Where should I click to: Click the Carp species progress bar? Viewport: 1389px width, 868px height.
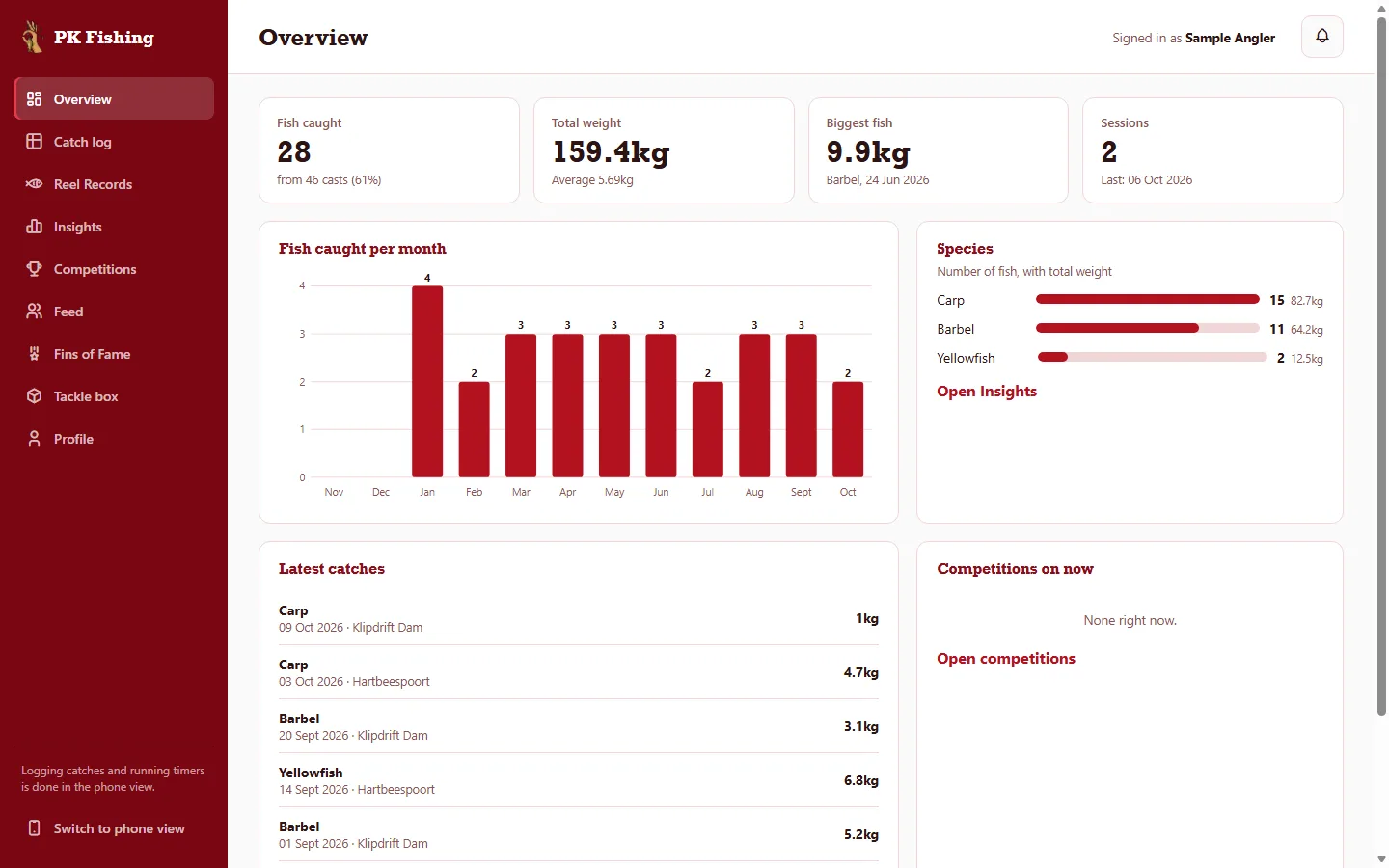pyautogui.click(x=1148, y=300)
